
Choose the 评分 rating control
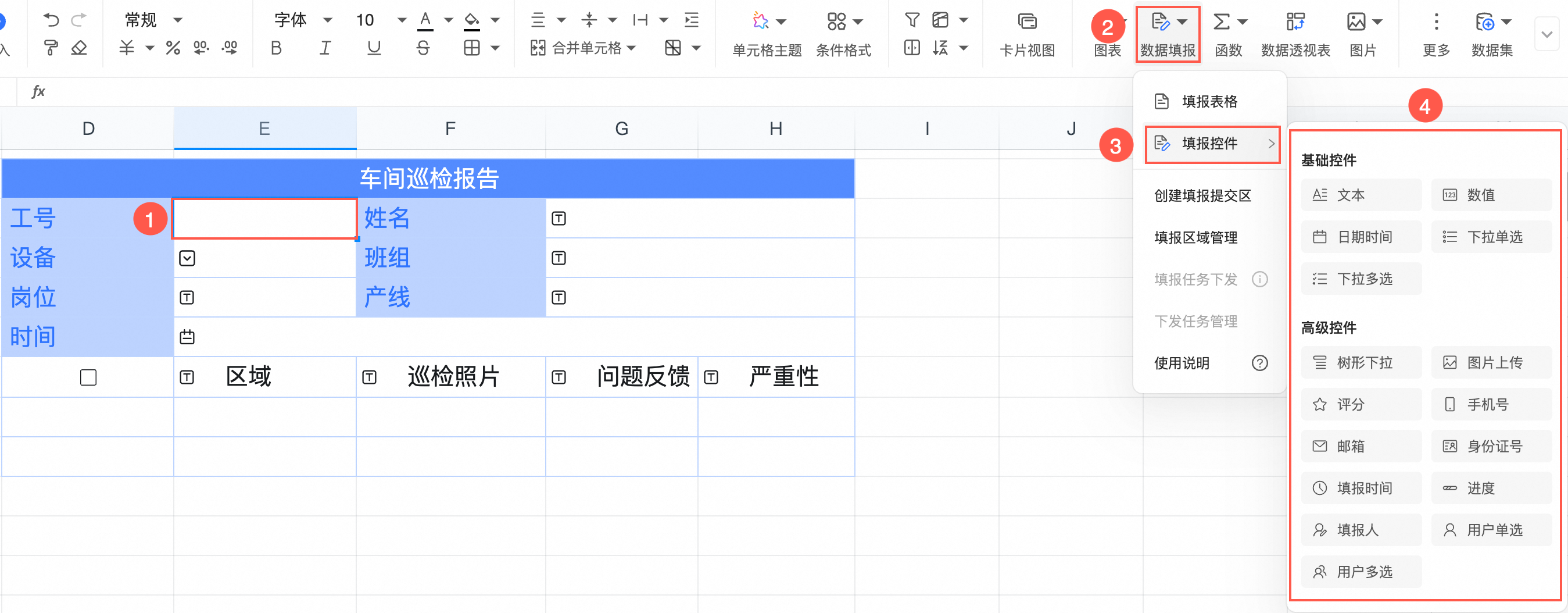point(1361,405)
